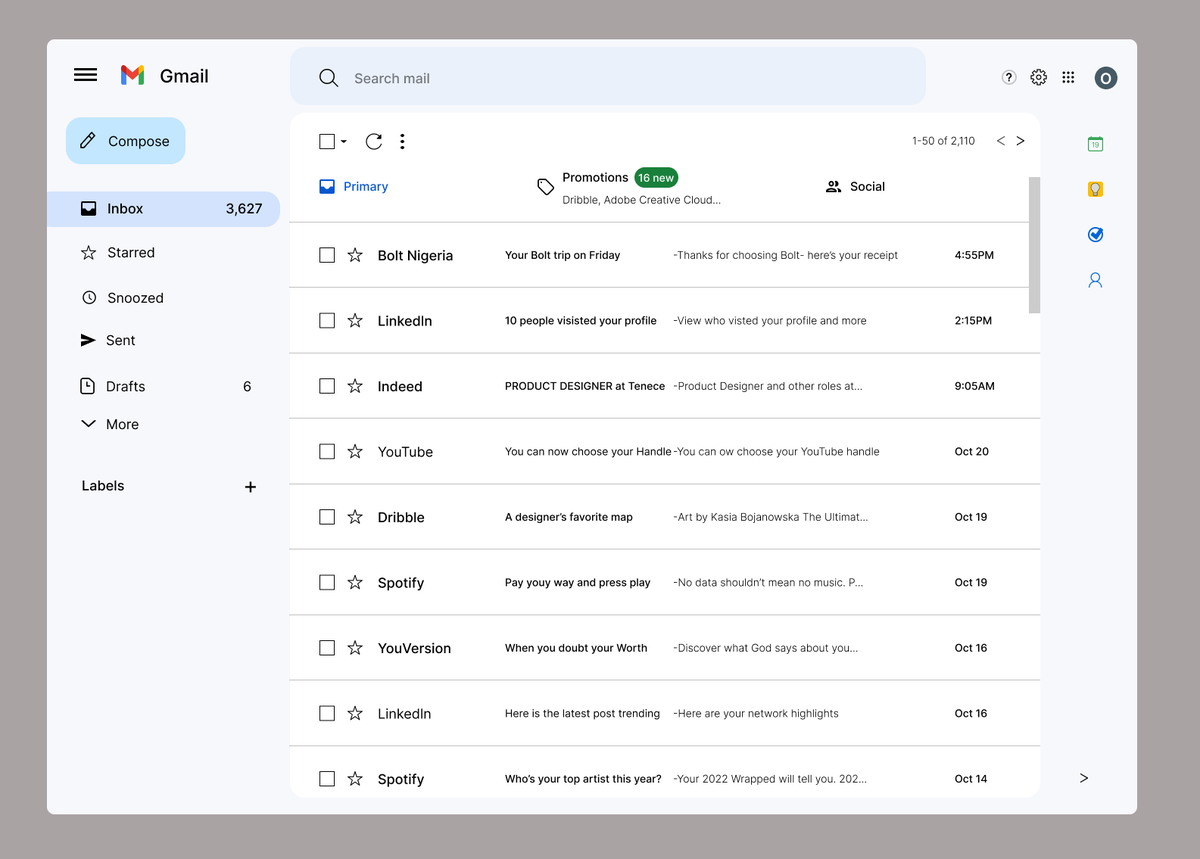Open the select-all dropdown arrow
The height and width of the screenshot is (859, 1200).
(344, 142)
